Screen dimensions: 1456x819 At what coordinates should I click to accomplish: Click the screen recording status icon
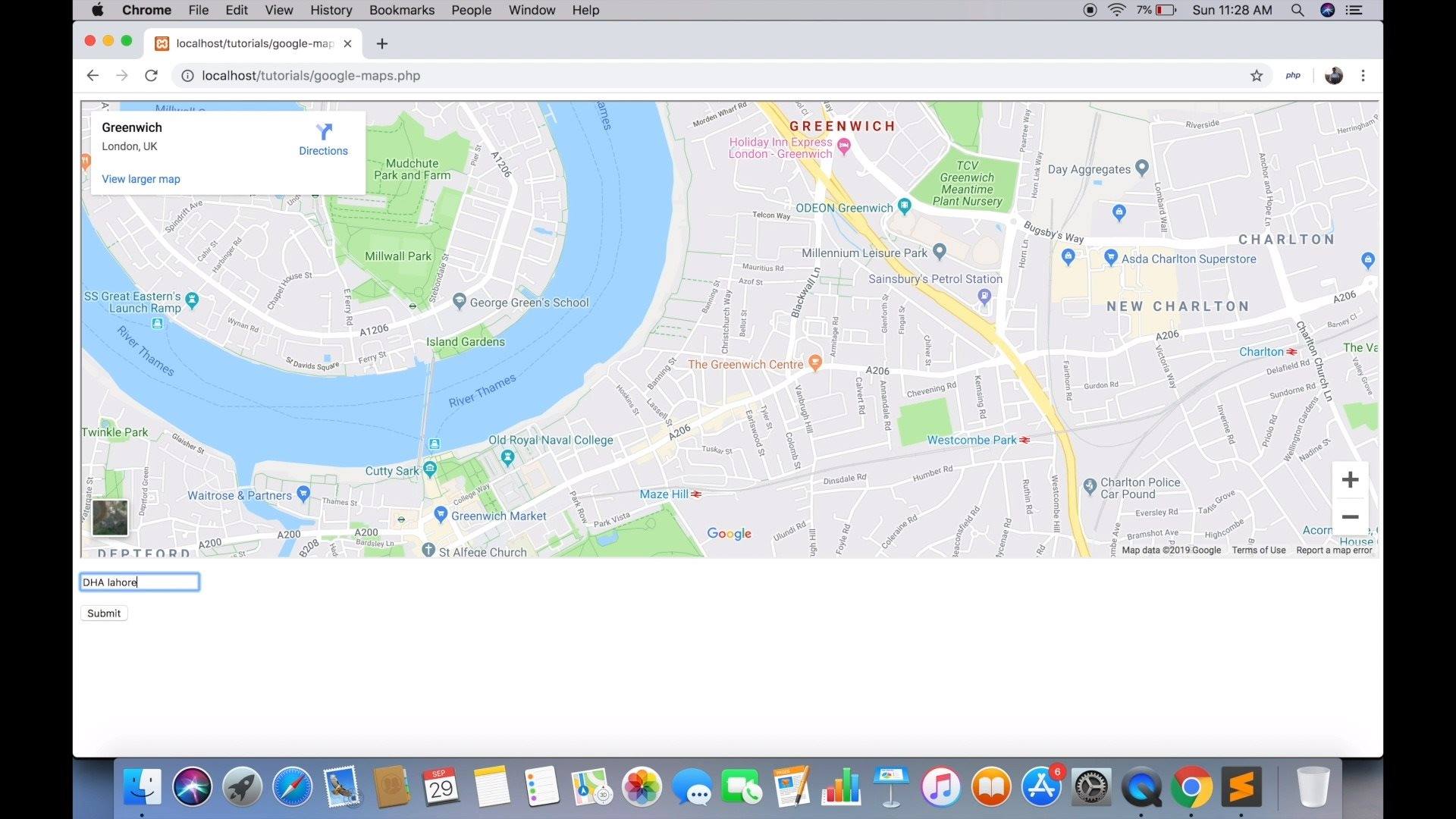1090,10
